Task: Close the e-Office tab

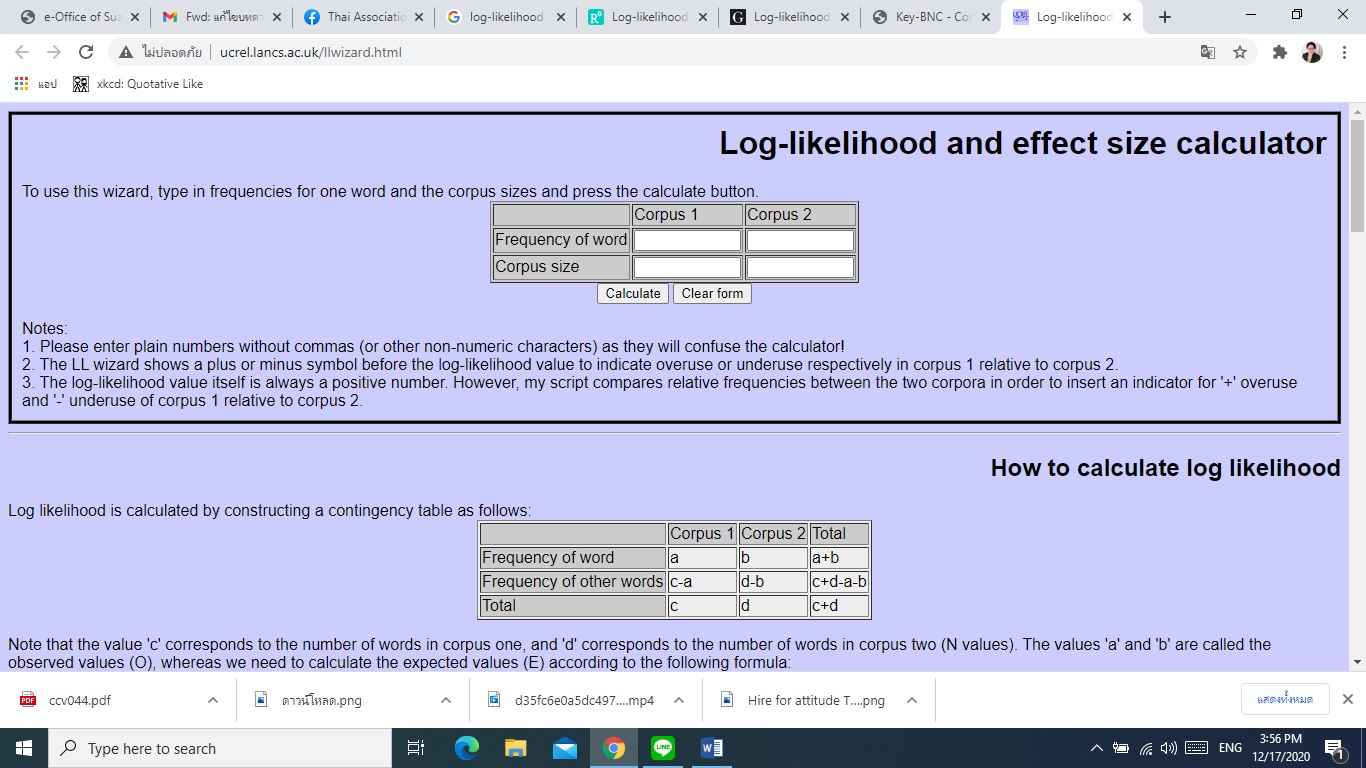Action: [x=135, y=17]
